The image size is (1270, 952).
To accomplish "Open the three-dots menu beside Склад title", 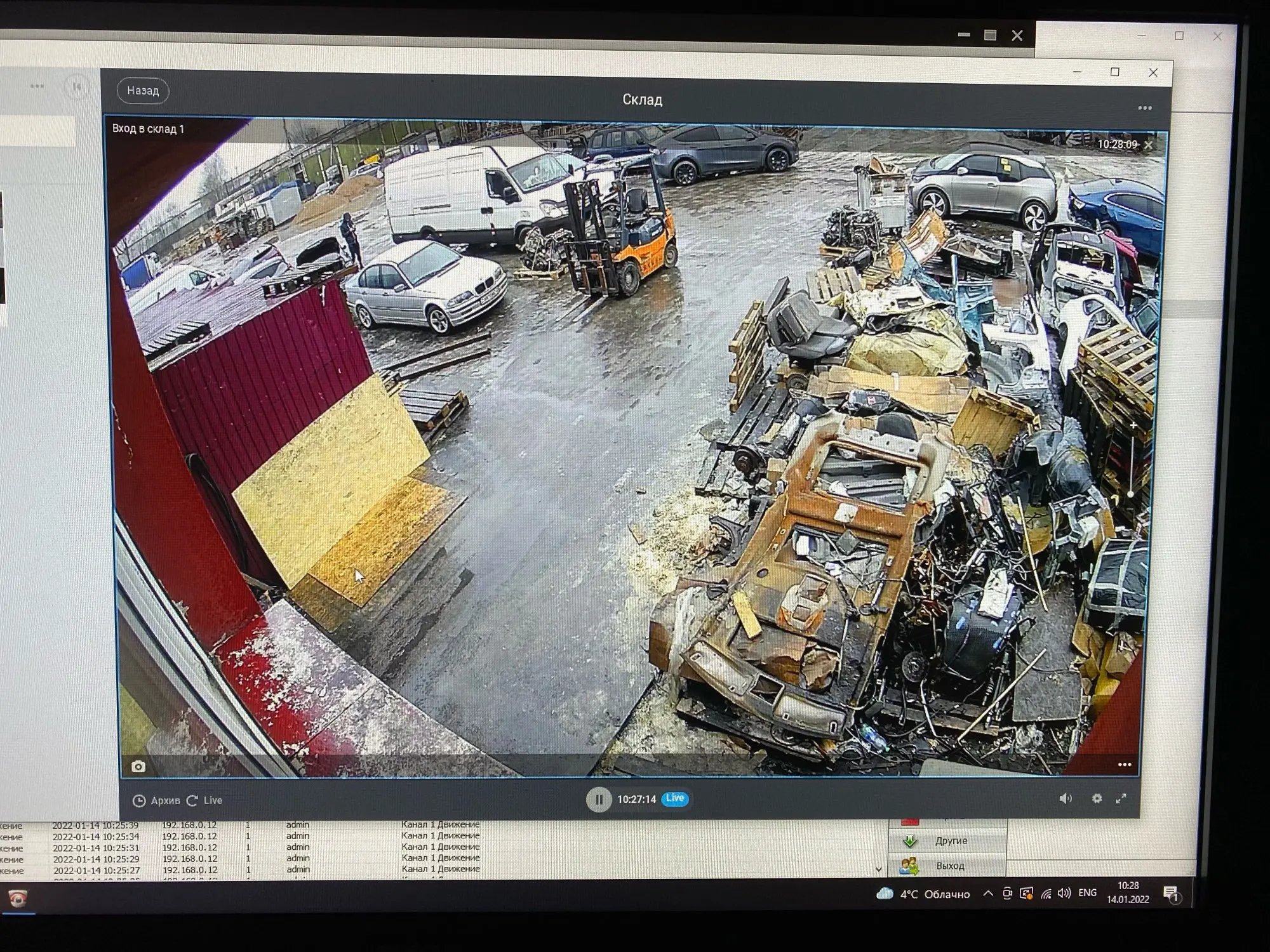I will coord(1145,108).
